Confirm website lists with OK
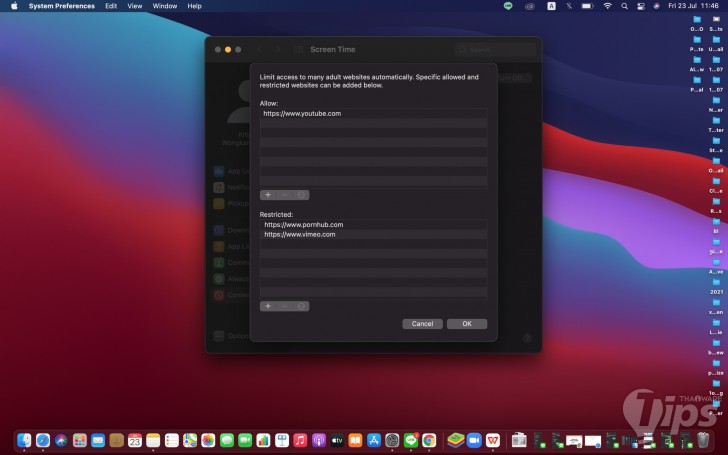This screenshot has width=728, height=455. click(467, 324)
